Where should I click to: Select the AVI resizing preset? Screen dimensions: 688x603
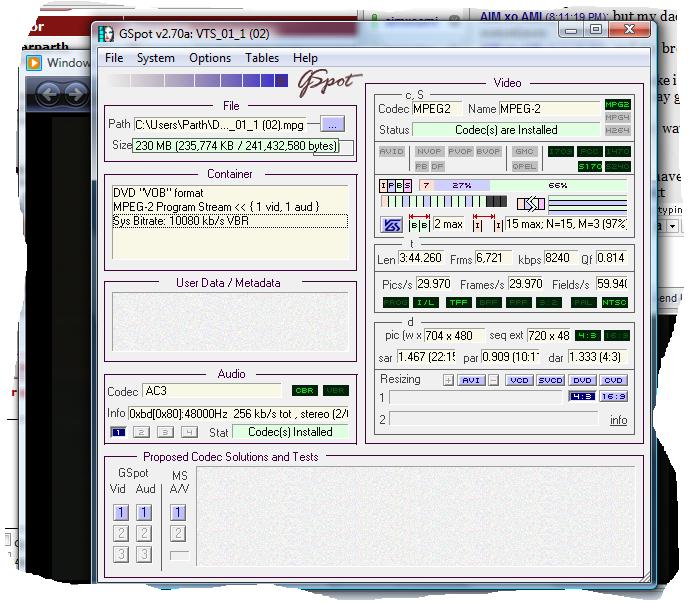[x=471, y=380]
